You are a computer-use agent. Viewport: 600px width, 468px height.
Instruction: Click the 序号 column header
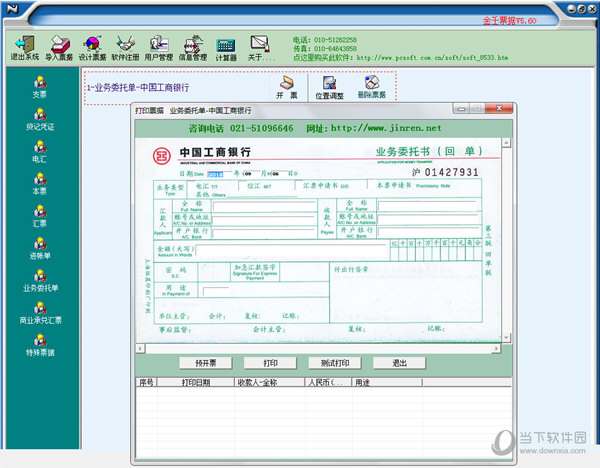(x=146, y=382)
